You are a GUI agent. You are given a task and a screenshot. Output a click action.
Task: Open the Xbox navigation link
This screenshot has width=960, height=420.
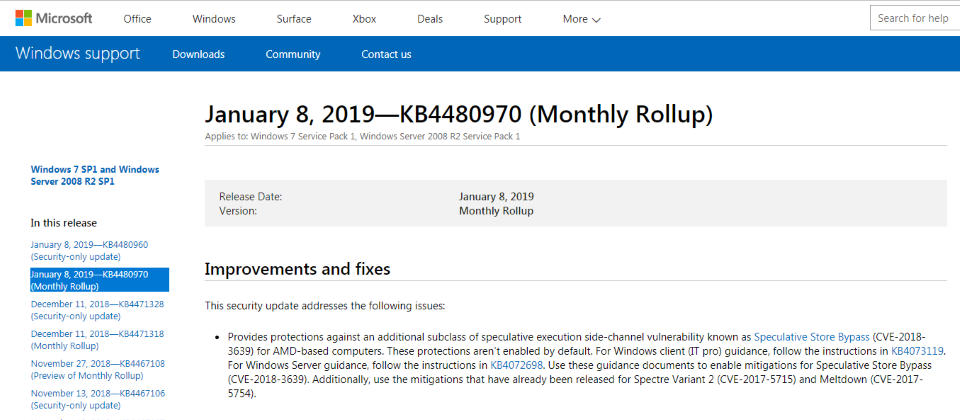pos(365,19)
